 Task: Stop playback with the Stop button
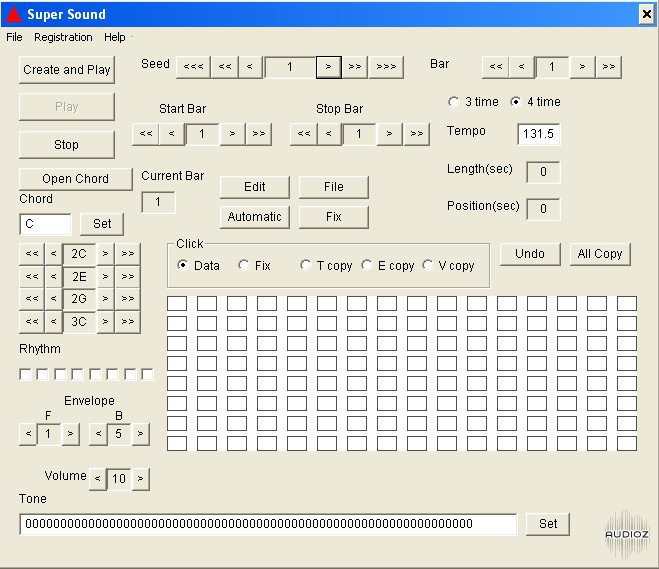pyautogui.click(x=67, y=145)
